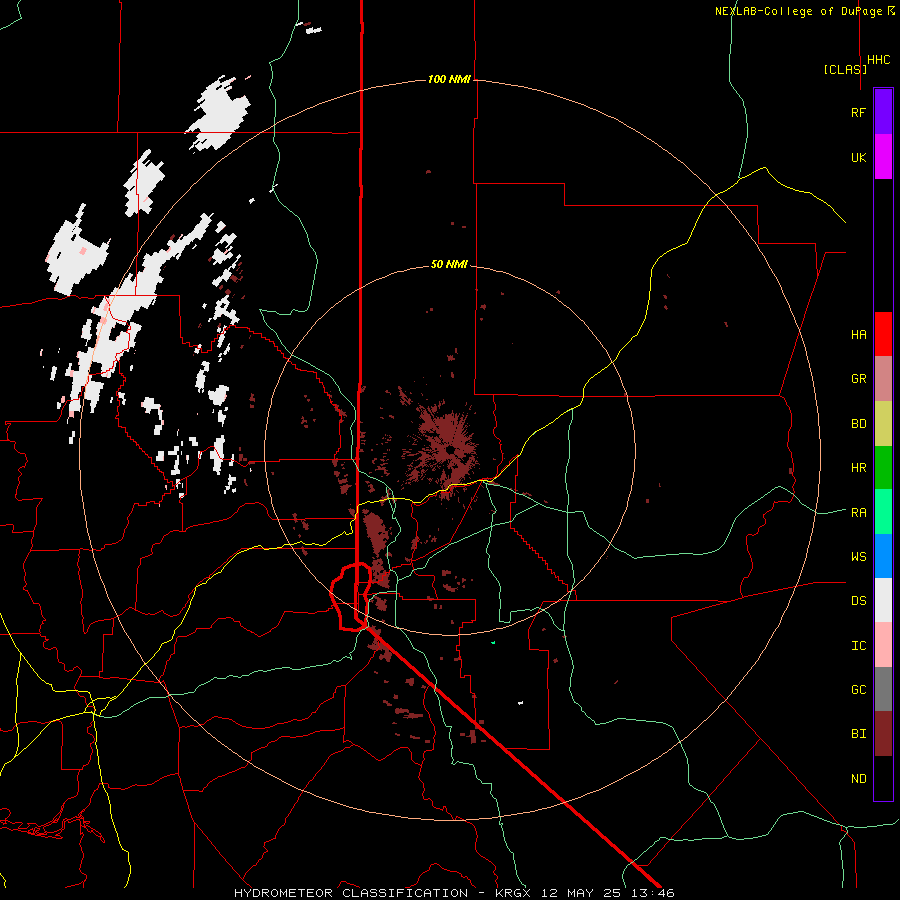Click the GR legend label

click(858, 379)
